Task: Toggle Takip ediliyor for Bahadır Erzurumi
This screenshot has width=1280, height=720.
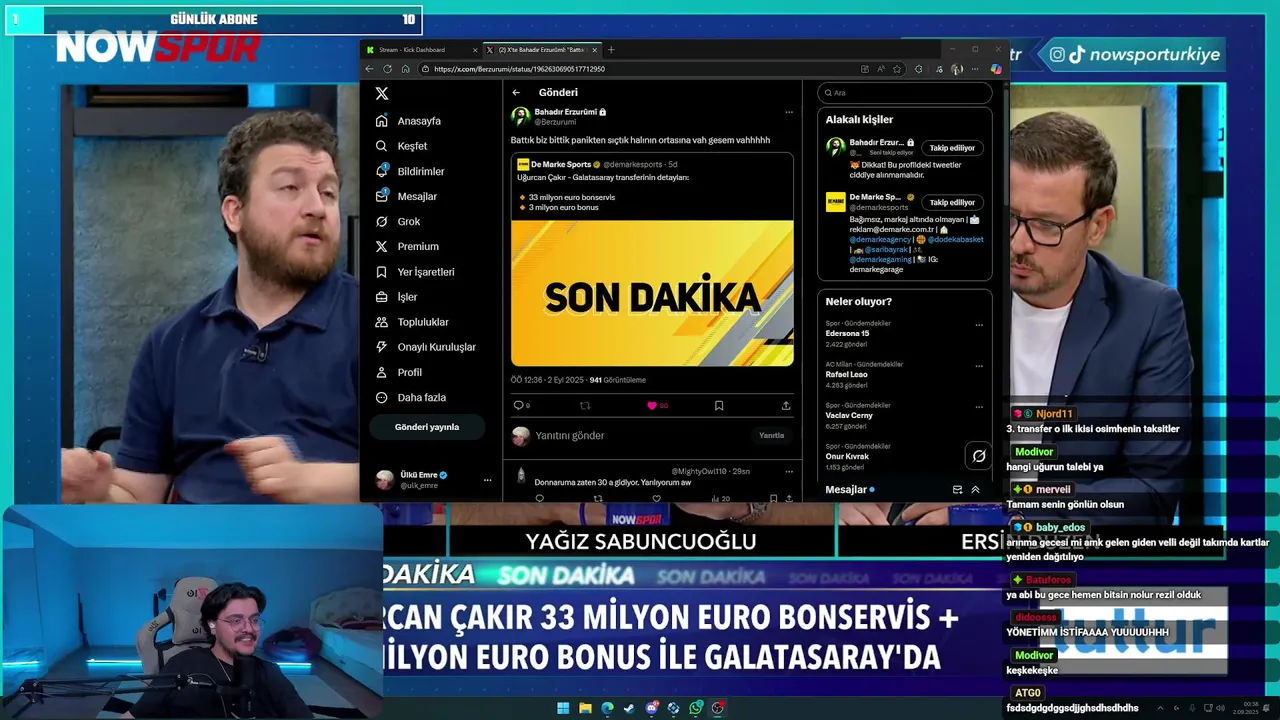Action: coord(952,148)
